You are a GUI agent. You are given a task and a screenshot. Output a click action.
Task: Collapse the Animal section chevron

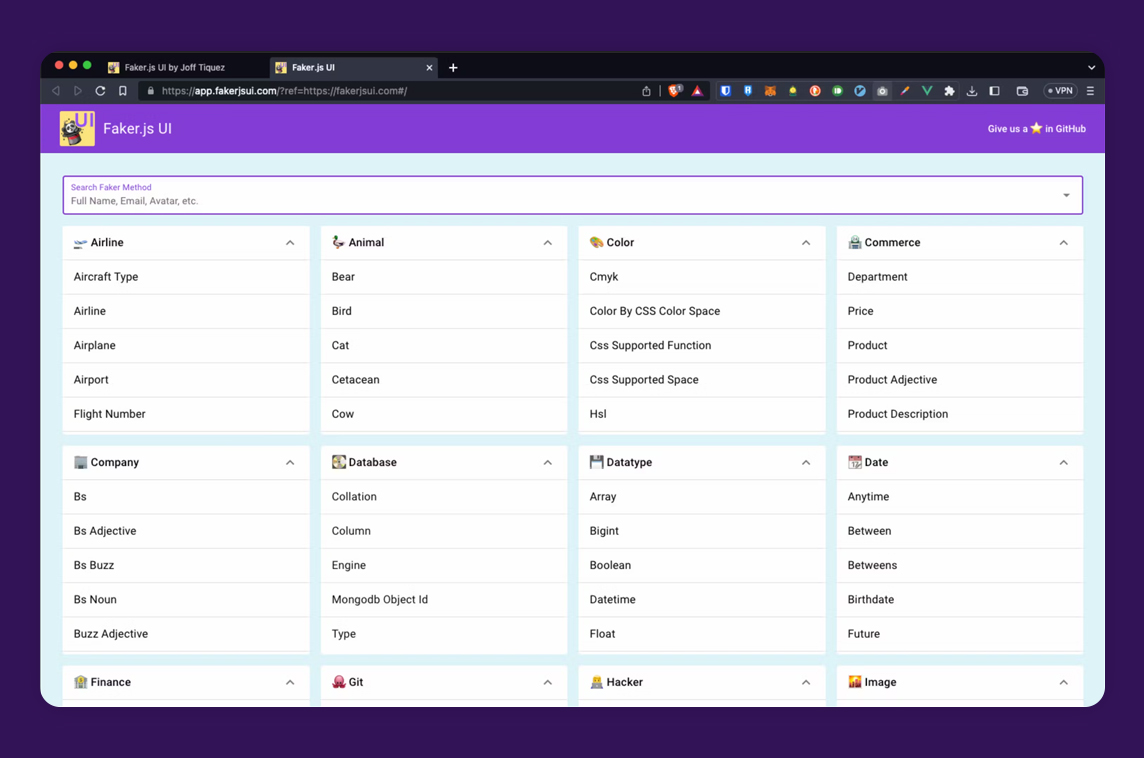point(547,242)
